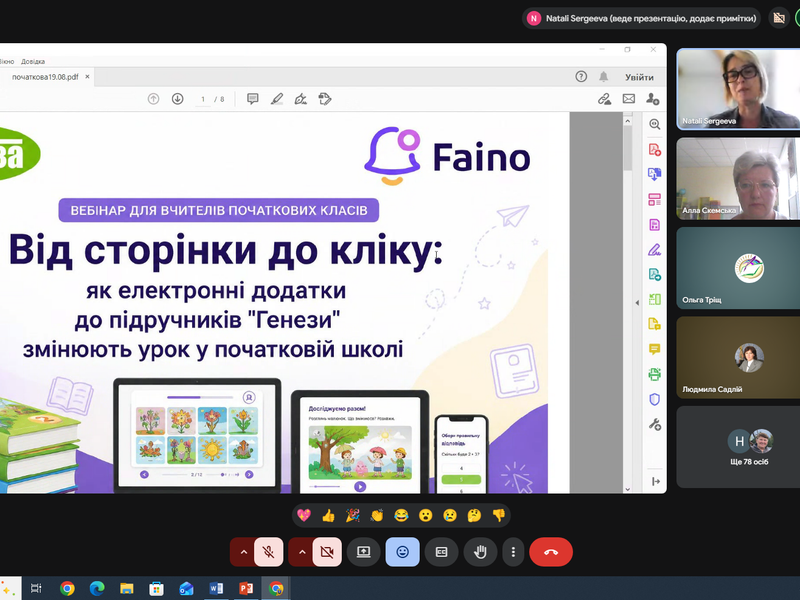Open audio settings chevron next to microphone
Image resolution: width=800 pixels, height=600 pixels.
pos(243,552)
